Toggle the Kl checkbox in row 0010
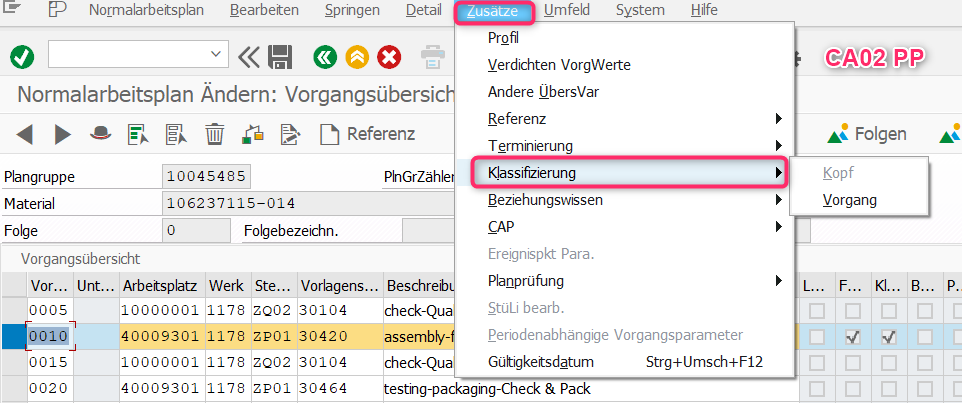 tap(886, 337)
